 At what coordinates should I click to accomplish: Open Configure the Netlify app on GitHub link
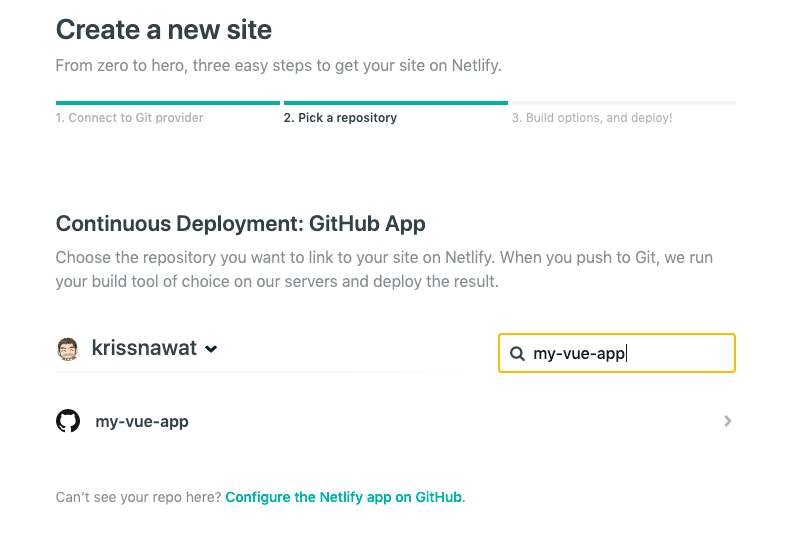pos(343,497)
